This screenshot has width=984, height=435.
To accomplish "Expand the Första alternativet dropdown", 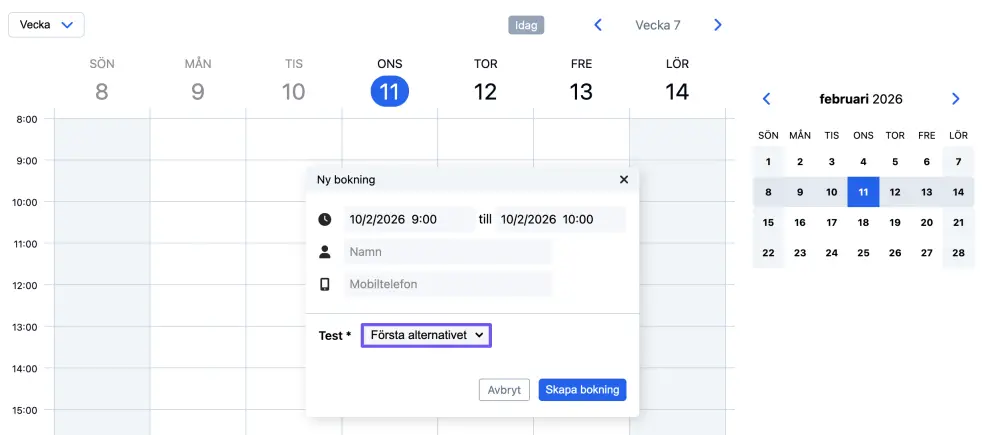I will [x=427, y=336].
